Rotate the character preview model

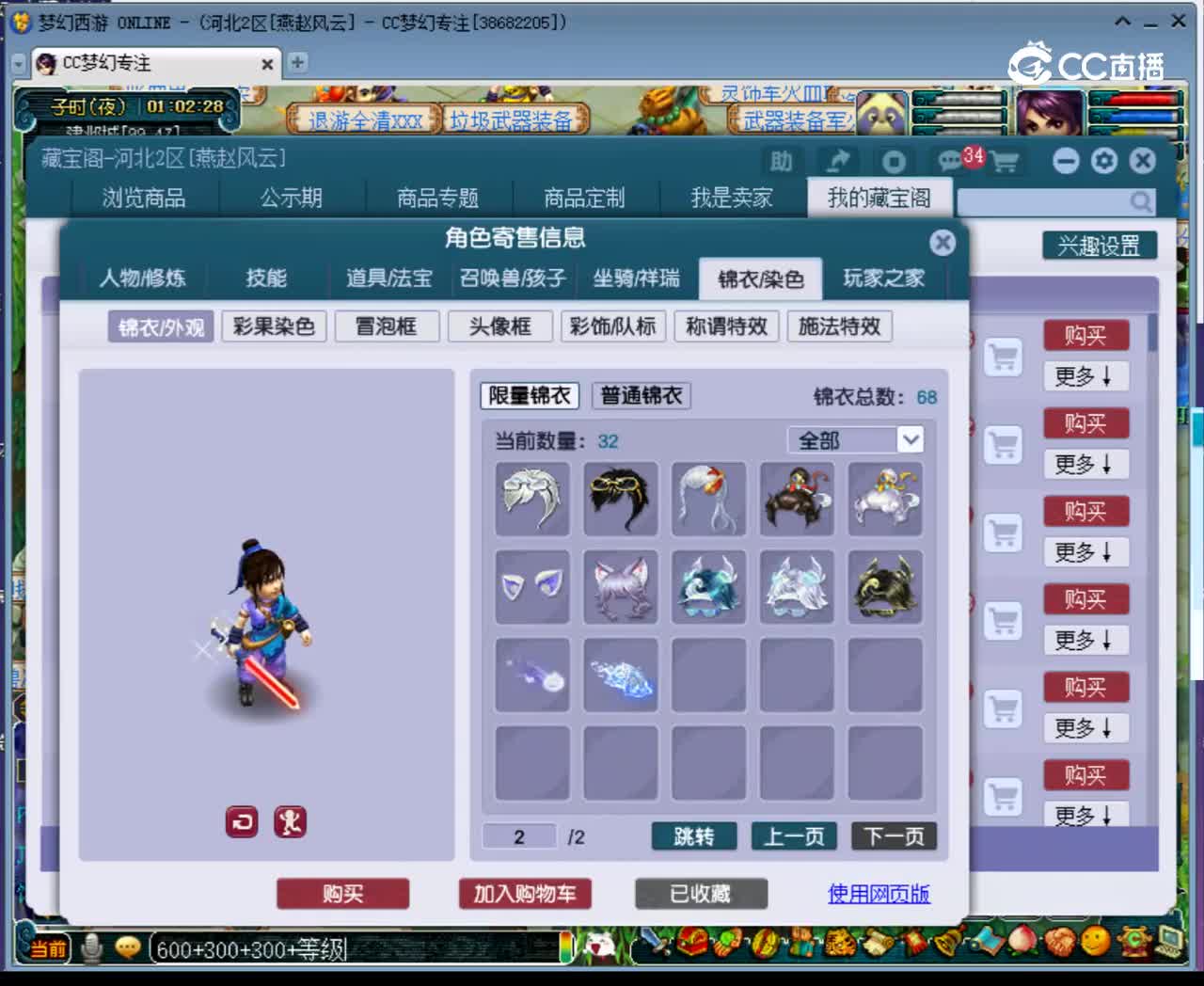[x=242, y=822]
